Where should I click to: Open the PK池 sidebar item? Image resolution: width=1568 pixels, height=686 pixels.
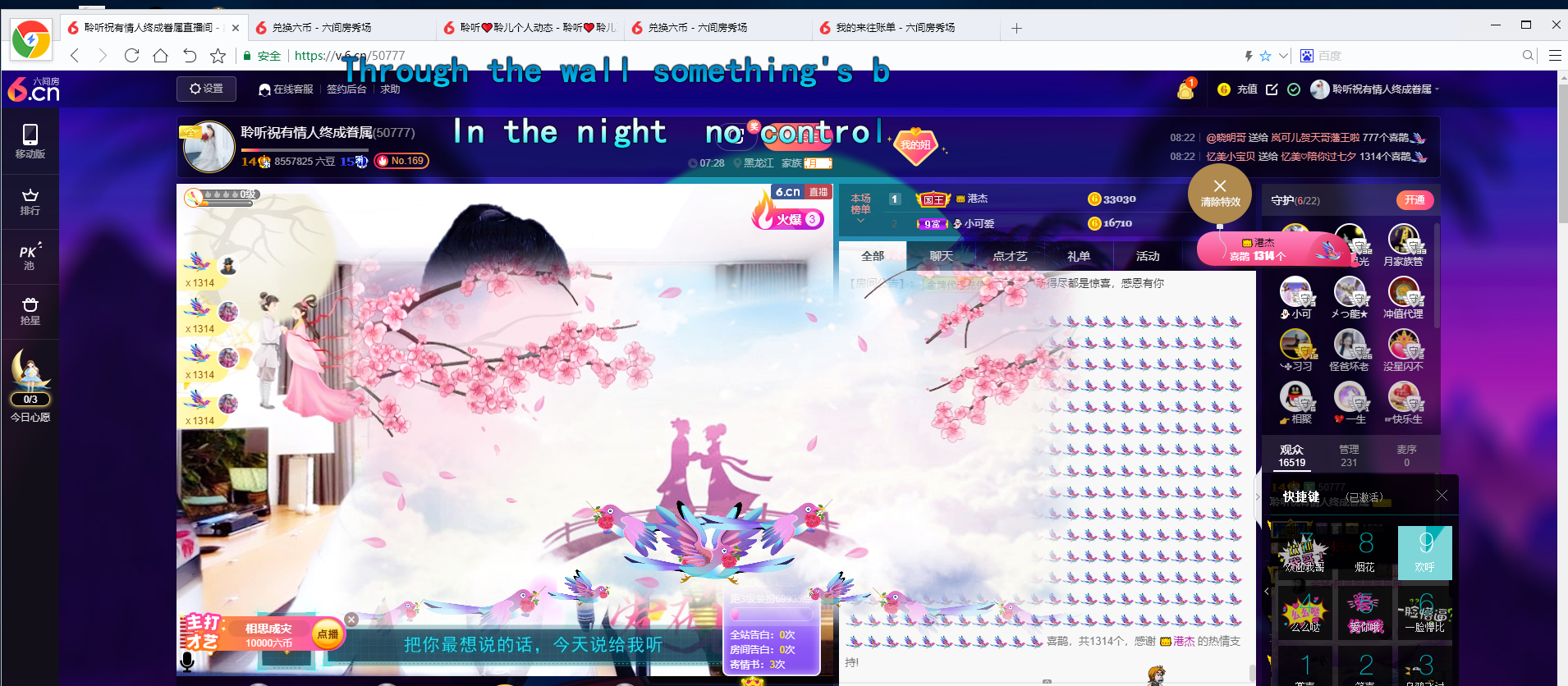pyautogui.click(x=30, y=256)
